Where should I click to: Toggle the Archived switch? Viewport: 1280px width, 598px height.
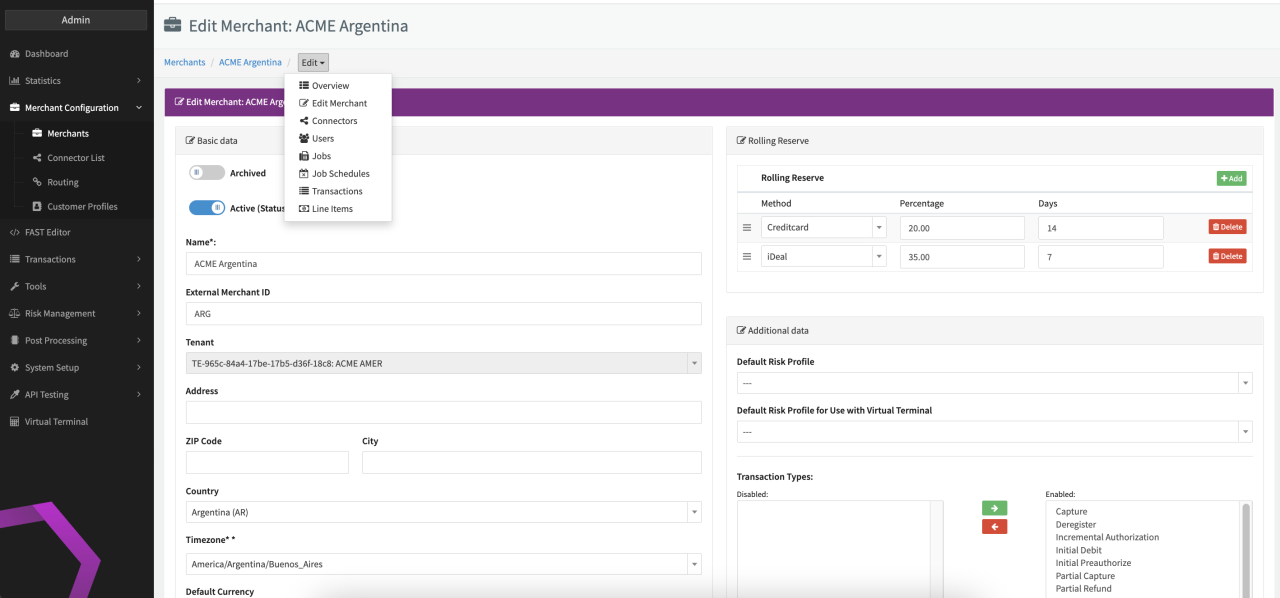point(207,173)
